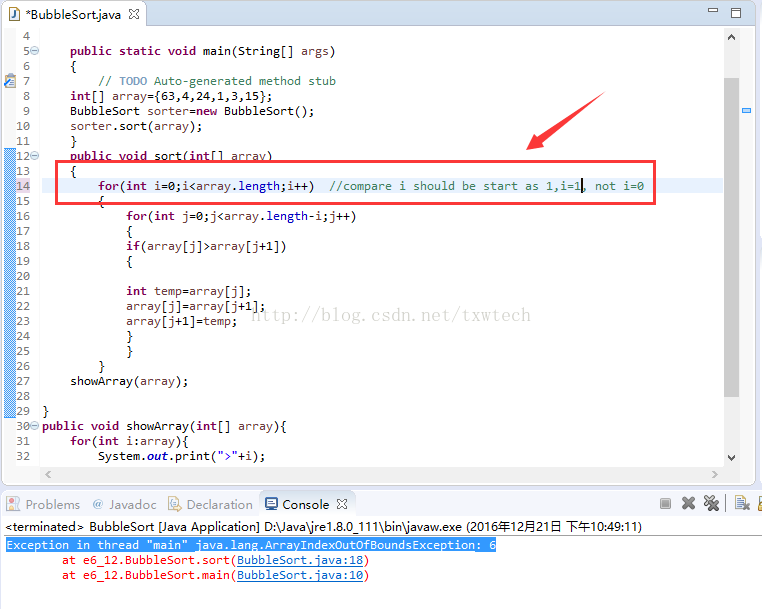Click the TODO task marker on line 7
This screenshot has width=762, height=609.
click(x=10, y=81)
